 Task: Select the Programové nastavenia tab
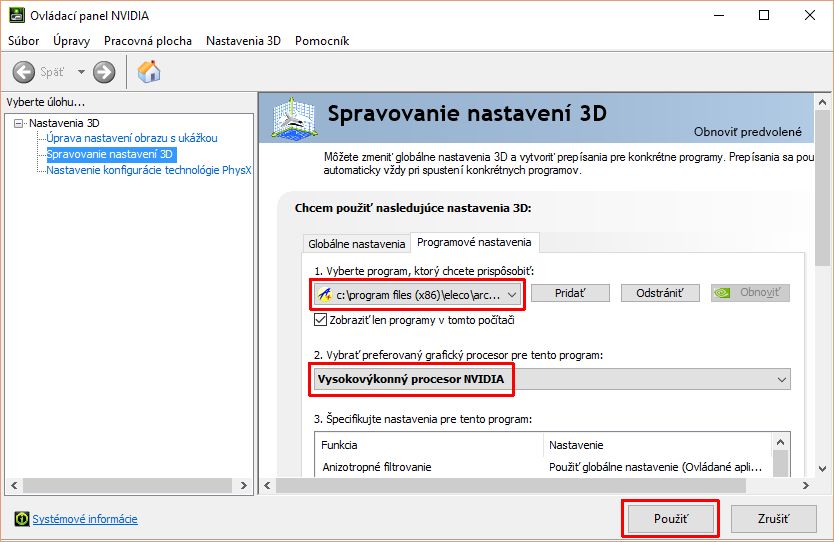474,242
